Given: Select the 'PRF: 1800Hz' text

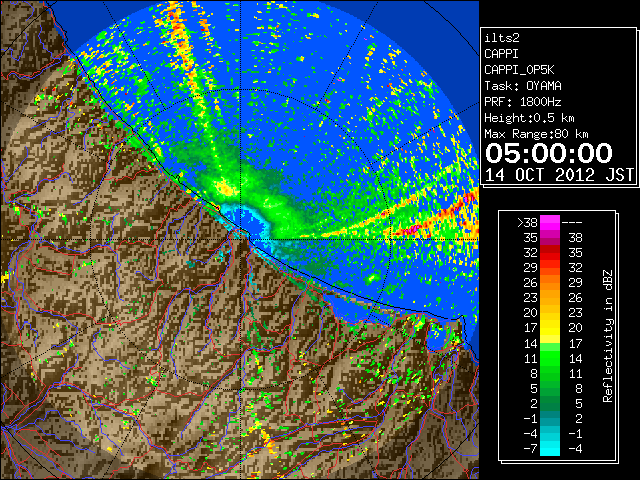Looking at the screenshot, I should [523, 102].
